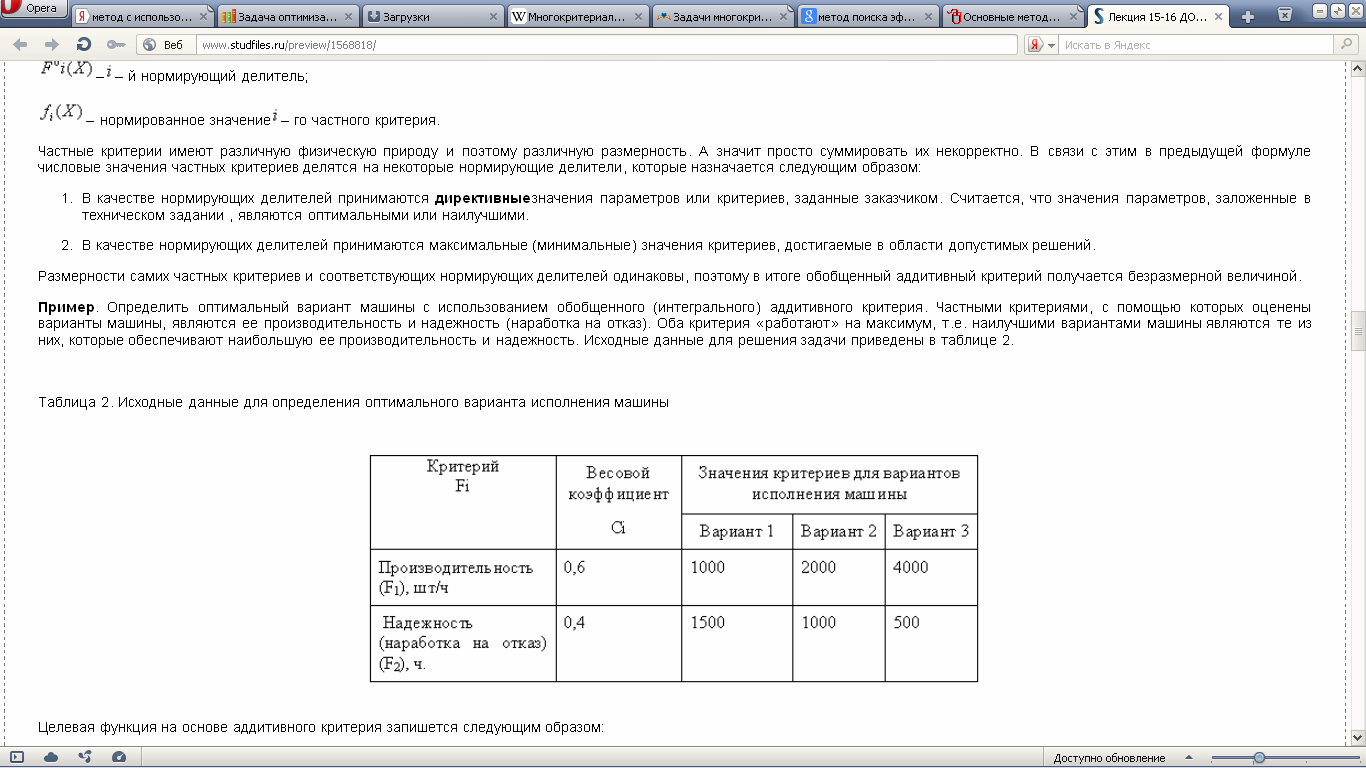Click the scrollbar down arrow

point(1358,738)
